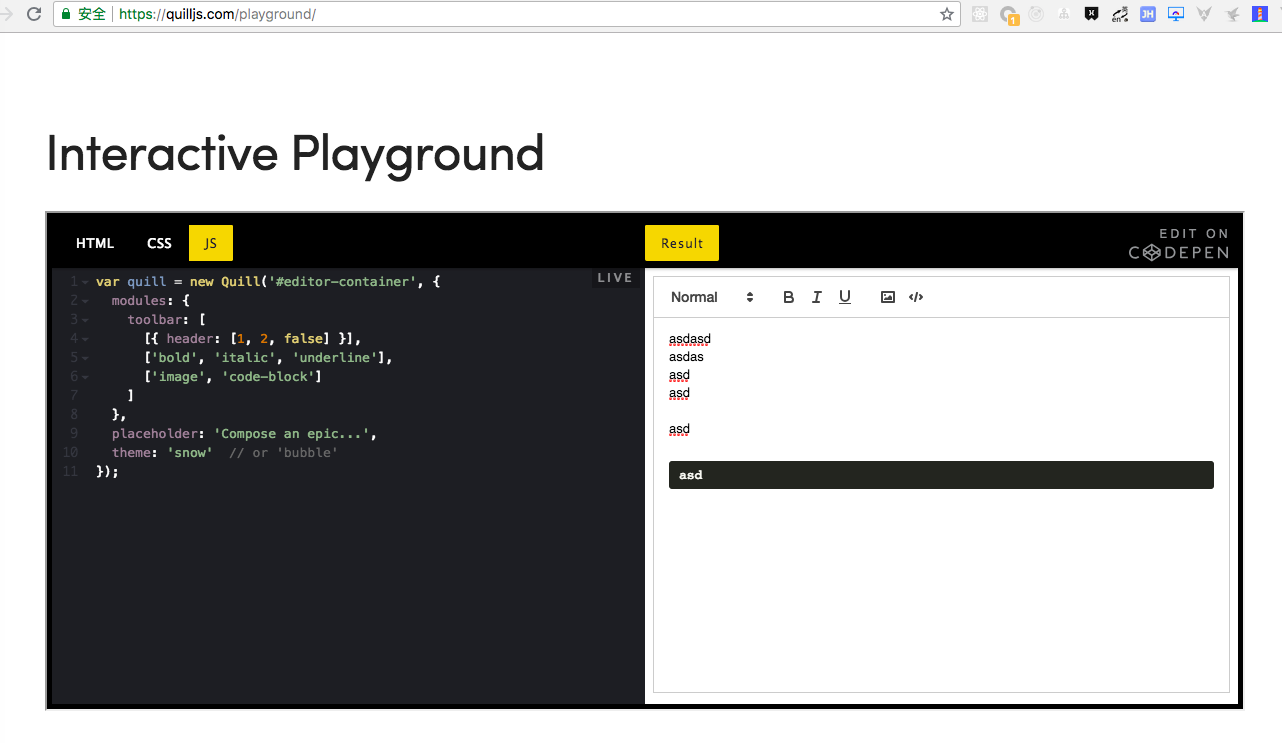This screenshot has height=743, width=1282.
Task: Click the 'modules: {' code line
Action: pyautogui.click(x=150, y=301)
